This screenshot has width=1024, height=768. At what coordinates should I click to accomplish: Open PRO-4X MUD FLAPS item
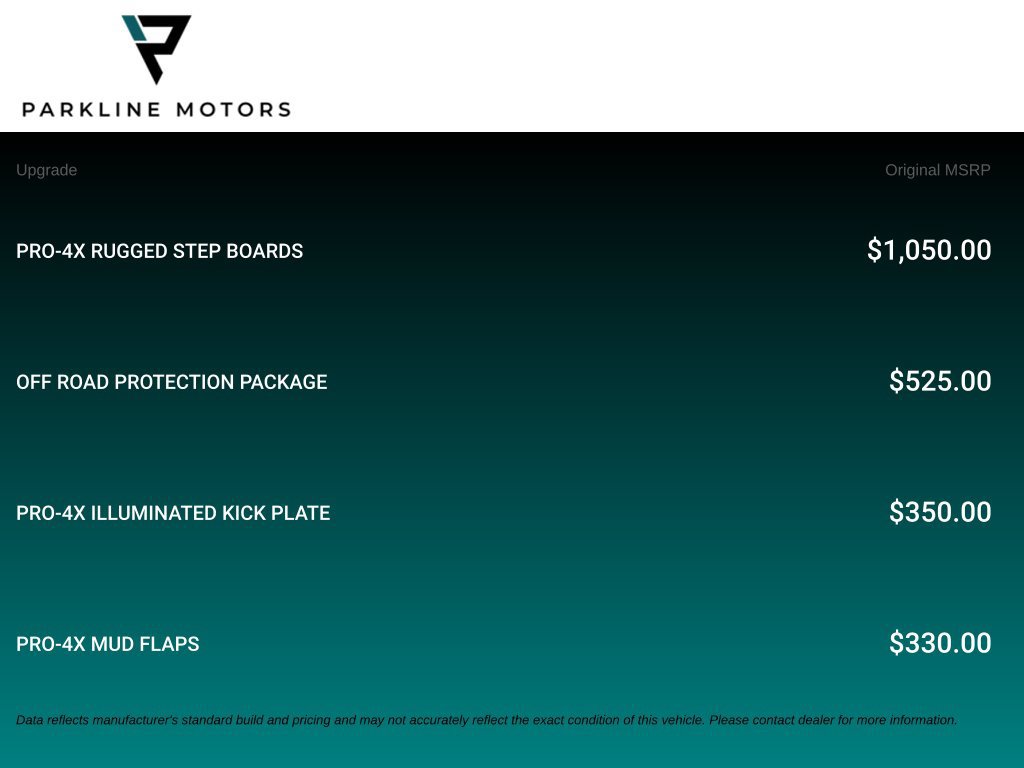[x=108, y=644]
